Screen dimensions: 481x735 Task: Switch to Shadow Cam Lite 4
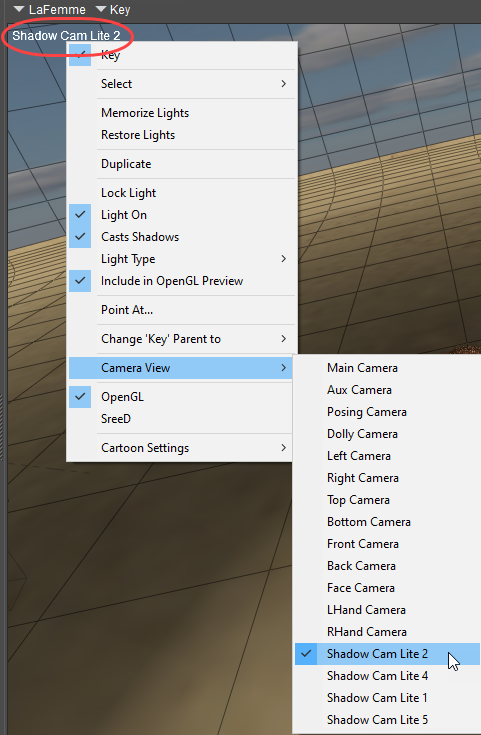(377, 675)
